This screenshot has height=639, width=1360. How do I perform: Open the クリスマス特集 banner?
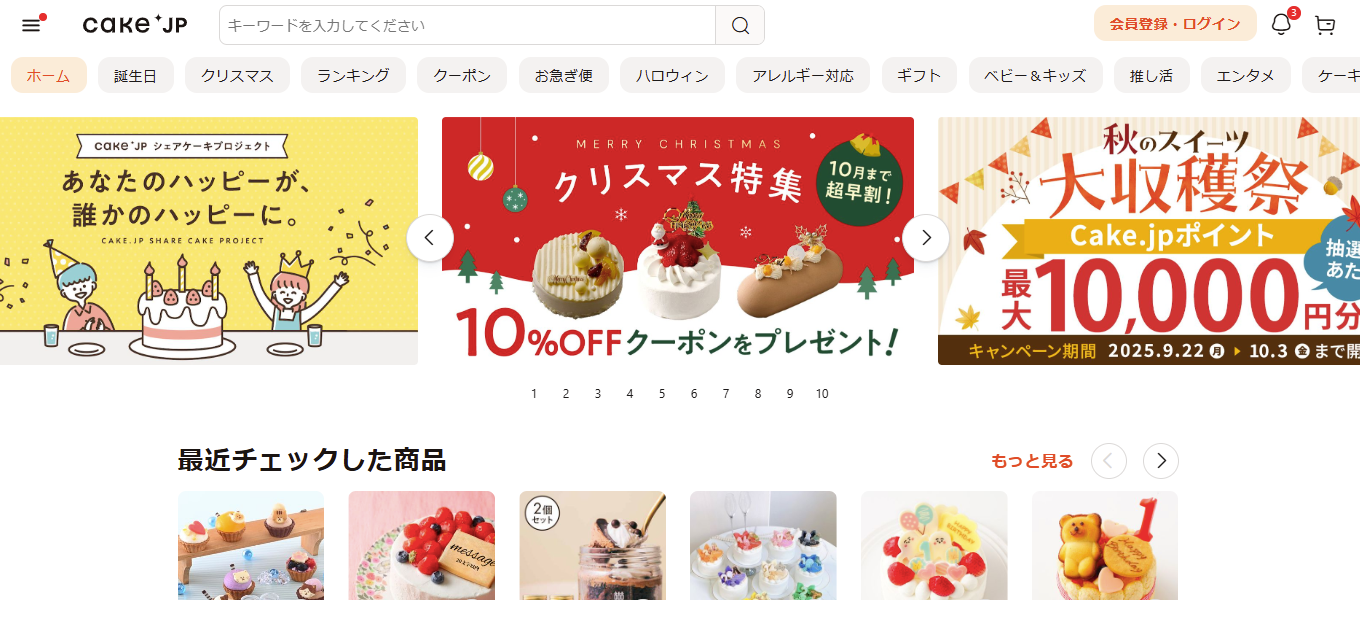(678, 241)
